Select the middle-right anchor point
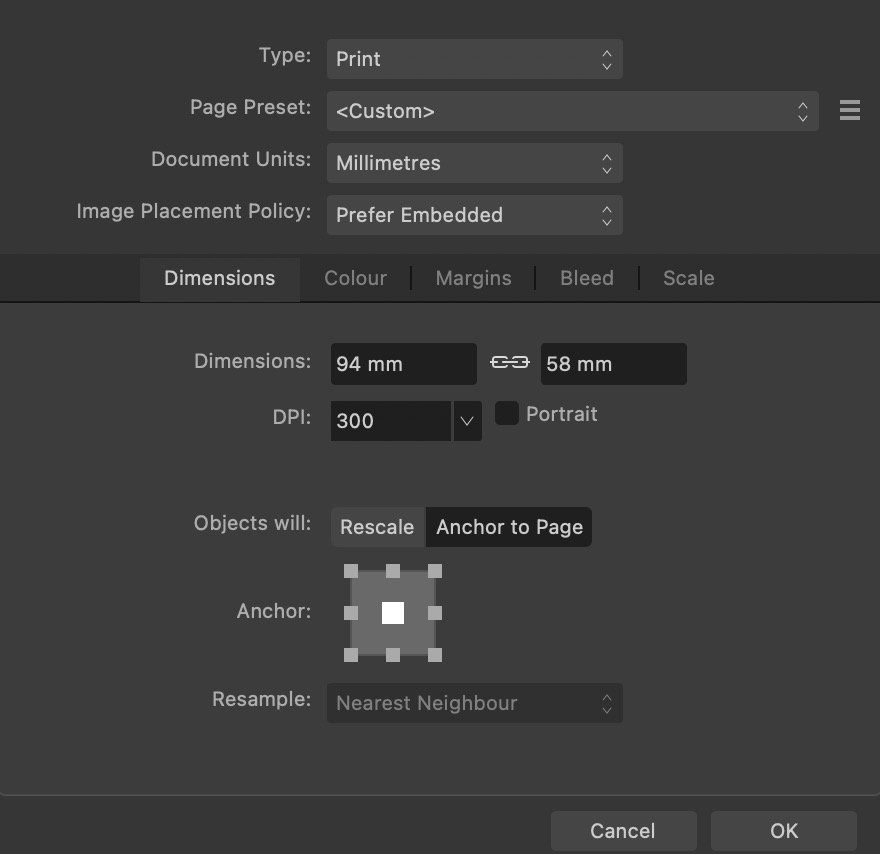This screenshot has width=880, height=854. click(435, 613)
